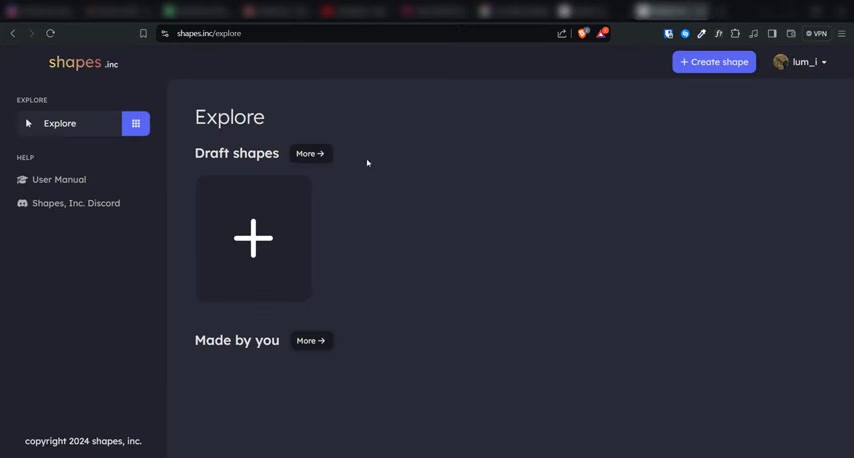Image resolution: width=854 pixels, height=458 pixels.
Task: Click the plus card to add draft shape
Action: pos(253,238)
